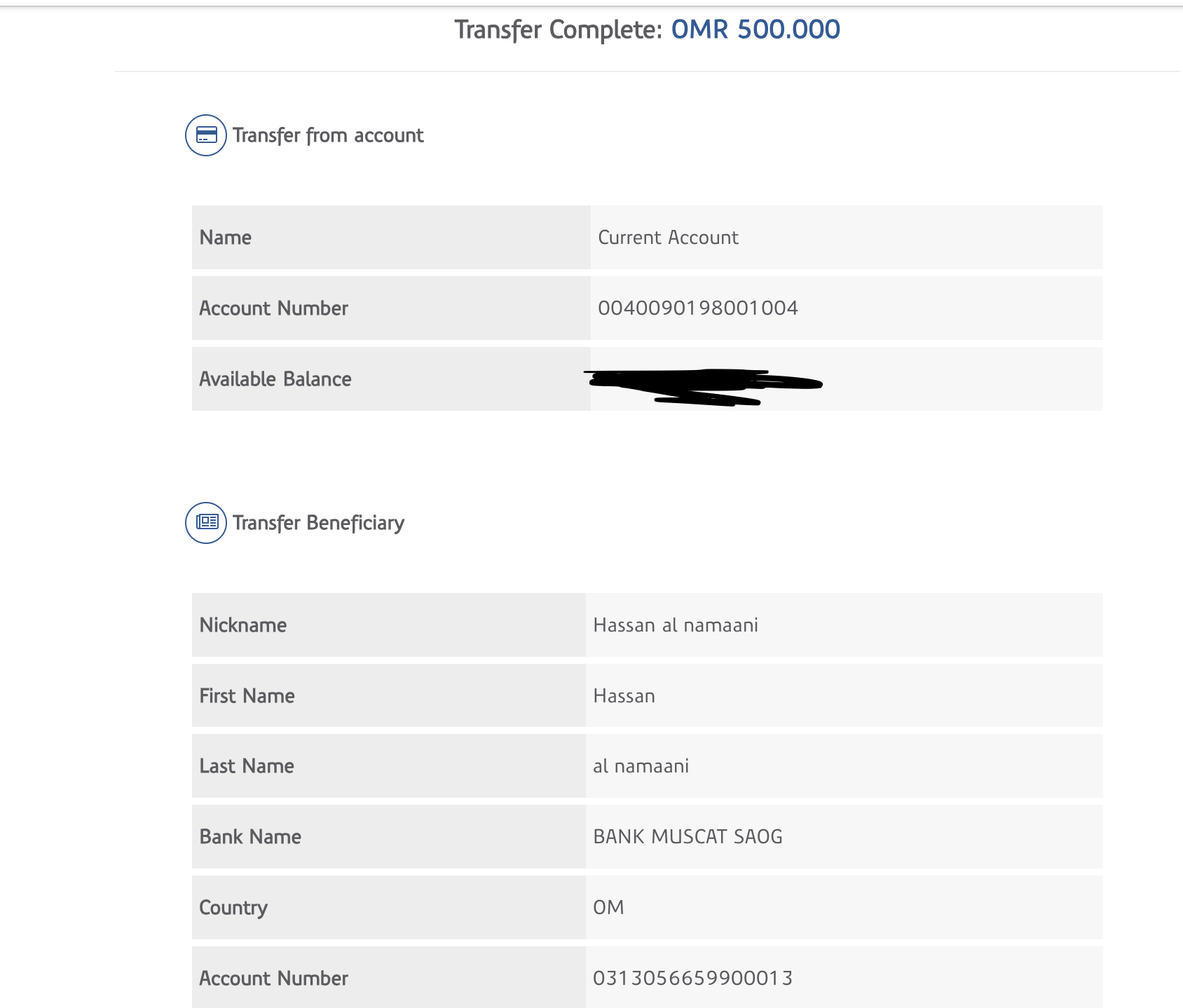
Task: Click the card icon beside Transfer from account
Action: (x=205, y=135)
